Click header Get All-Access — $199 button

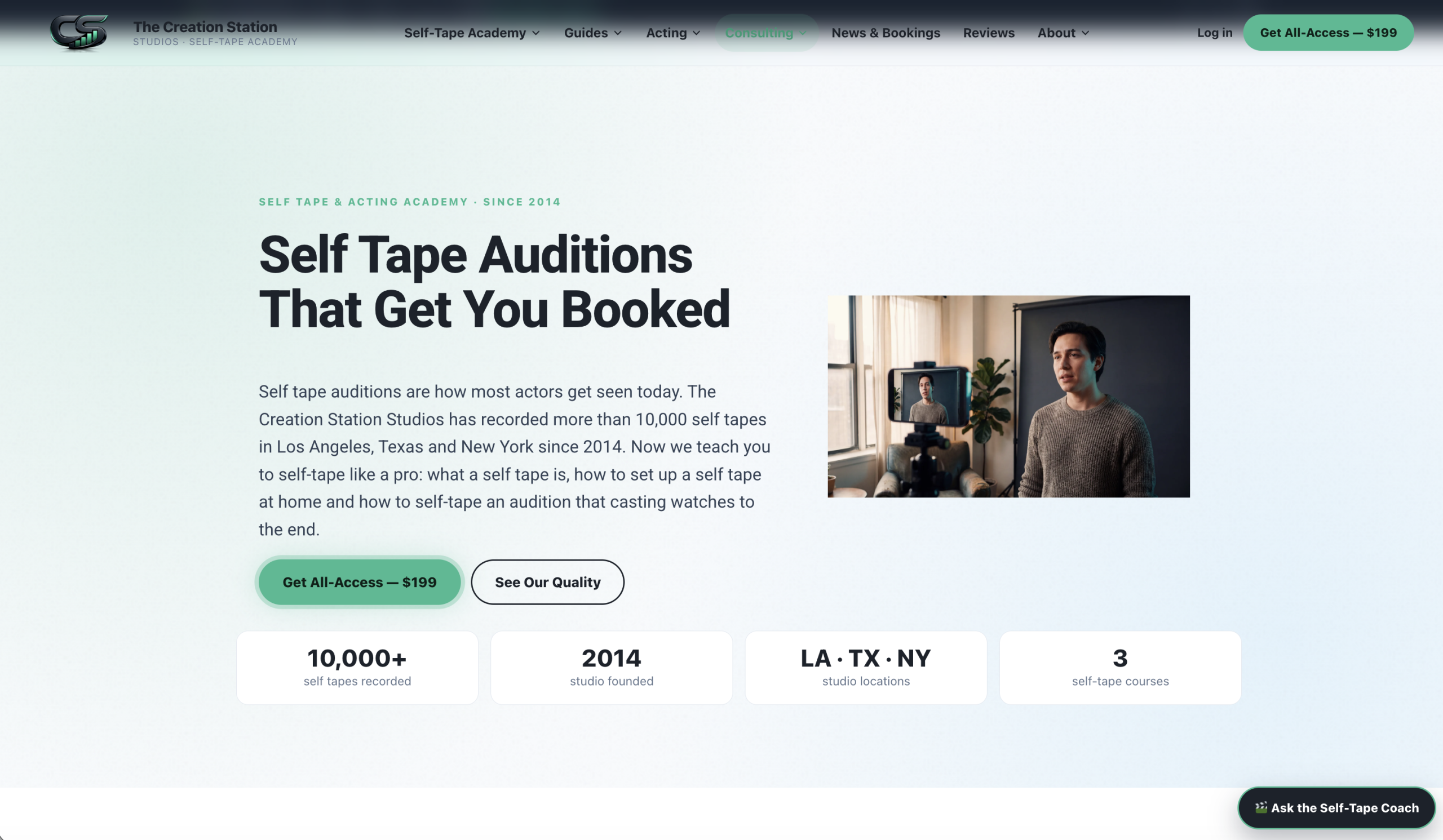click(1328, 33)
